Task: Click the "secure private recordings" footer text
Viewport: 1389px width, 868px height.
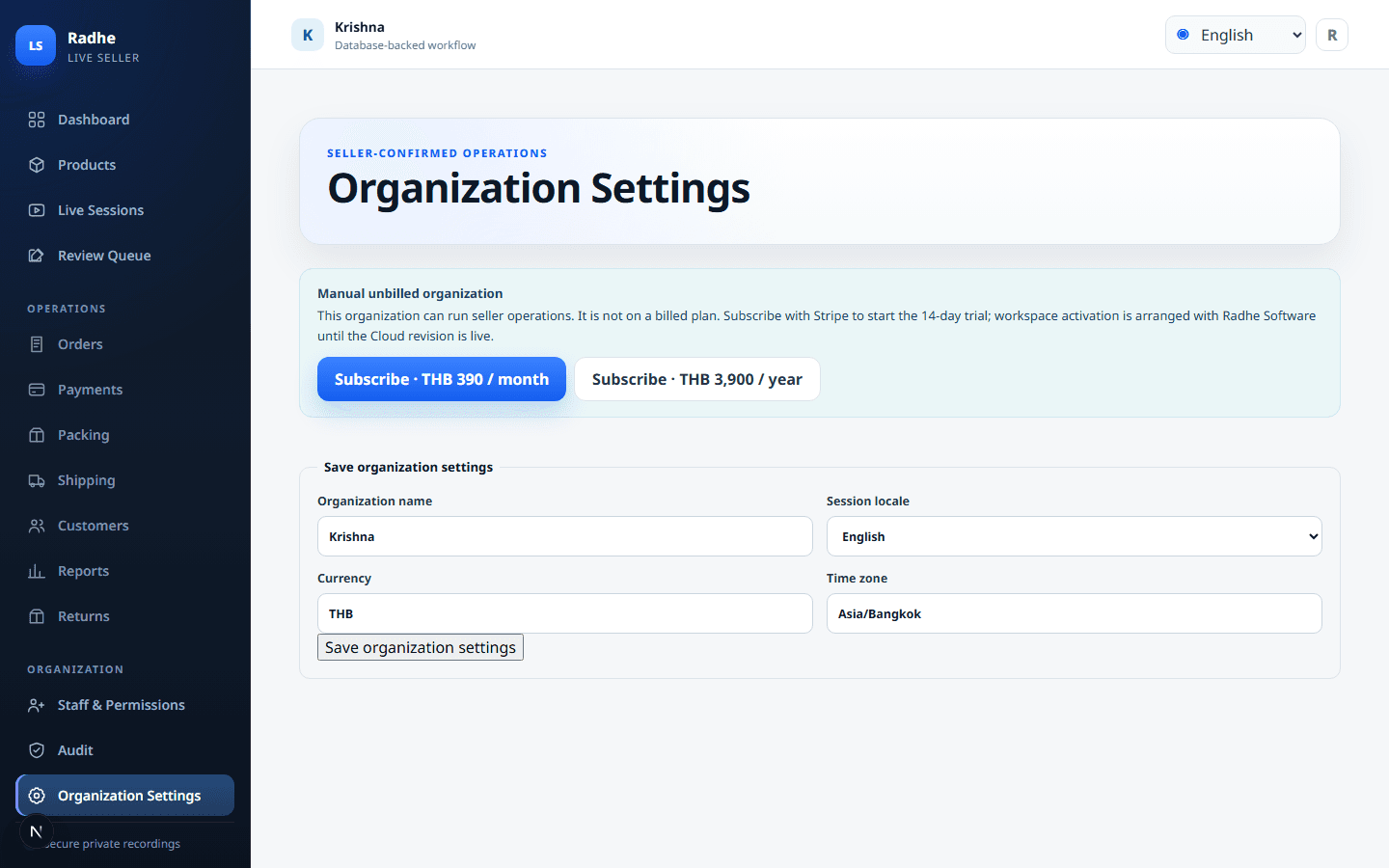Action: pyautogui.click(x=113, y=844)
